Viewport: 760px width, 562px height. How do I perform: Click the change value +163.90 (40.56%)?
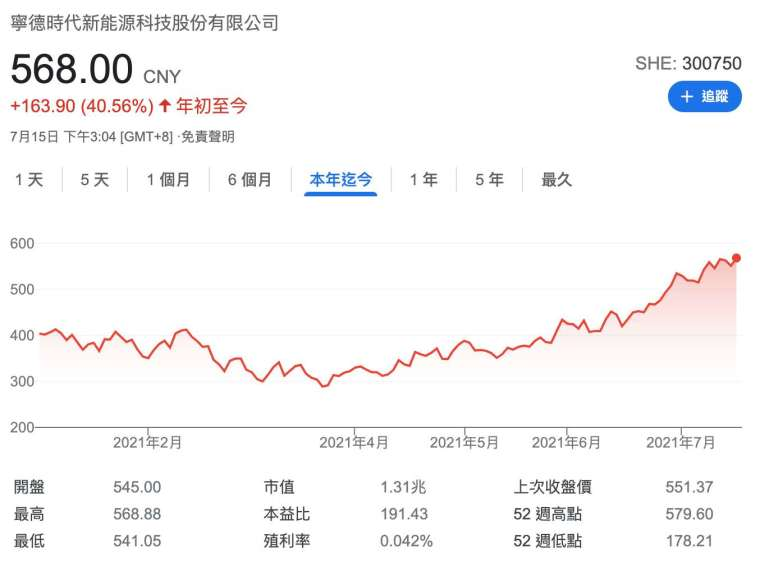[x=82, y=106]
